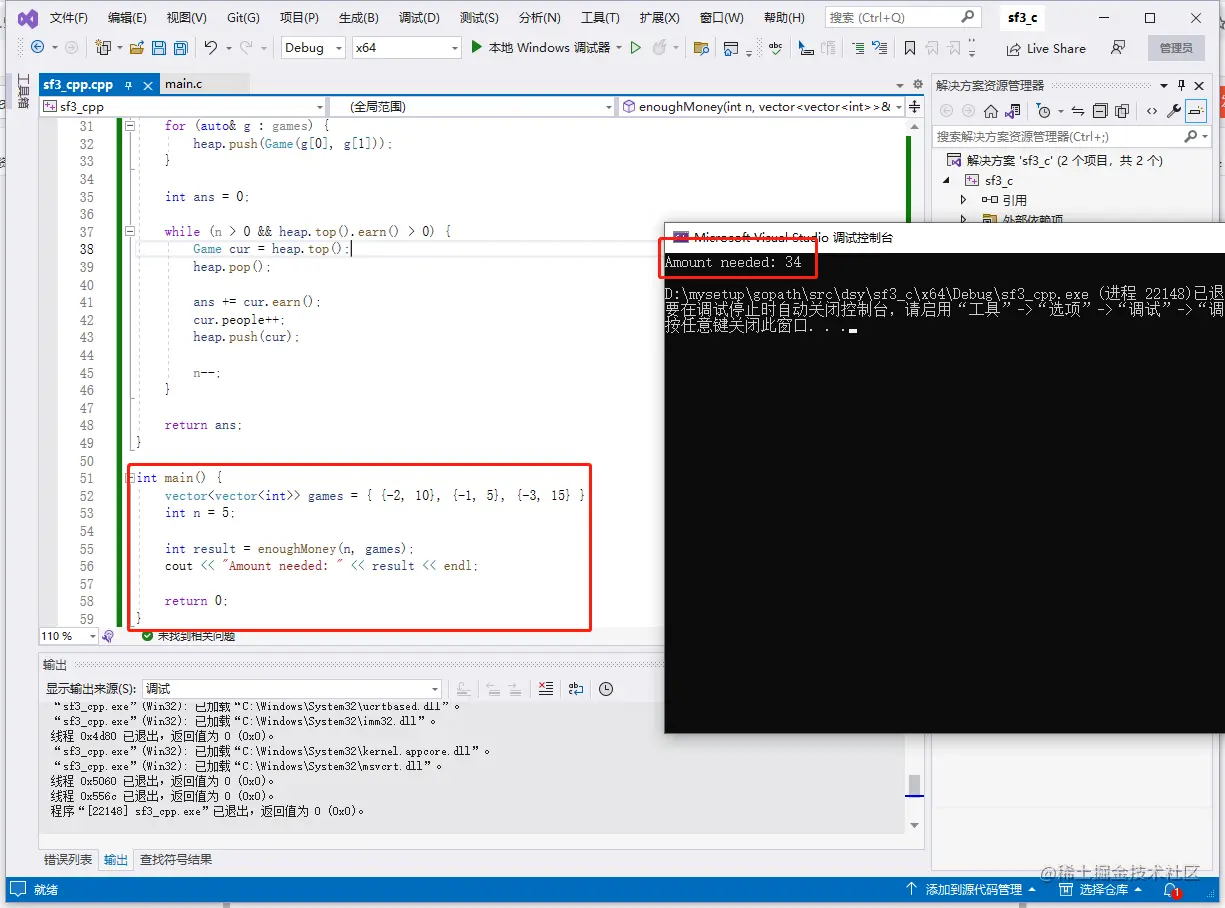Click the clear all output icon
Image resolution: width=1225 pixels, height=908 pixels.
(x=545, y=689)
